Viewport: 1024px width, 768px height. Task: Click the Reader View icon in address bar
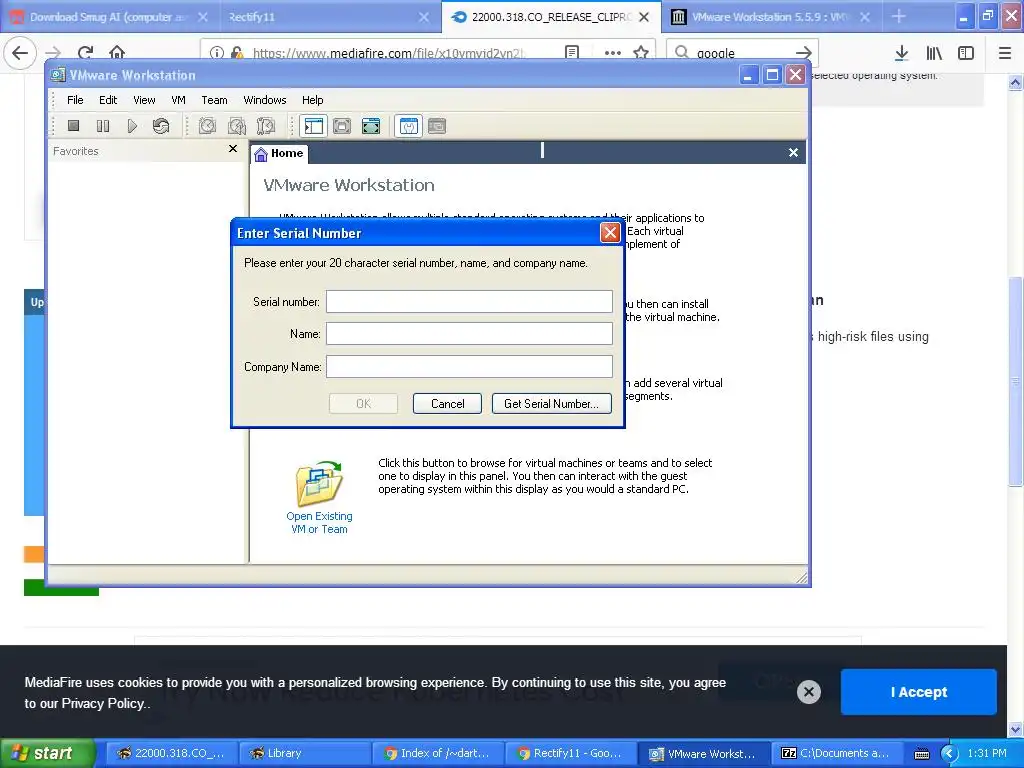572,53
